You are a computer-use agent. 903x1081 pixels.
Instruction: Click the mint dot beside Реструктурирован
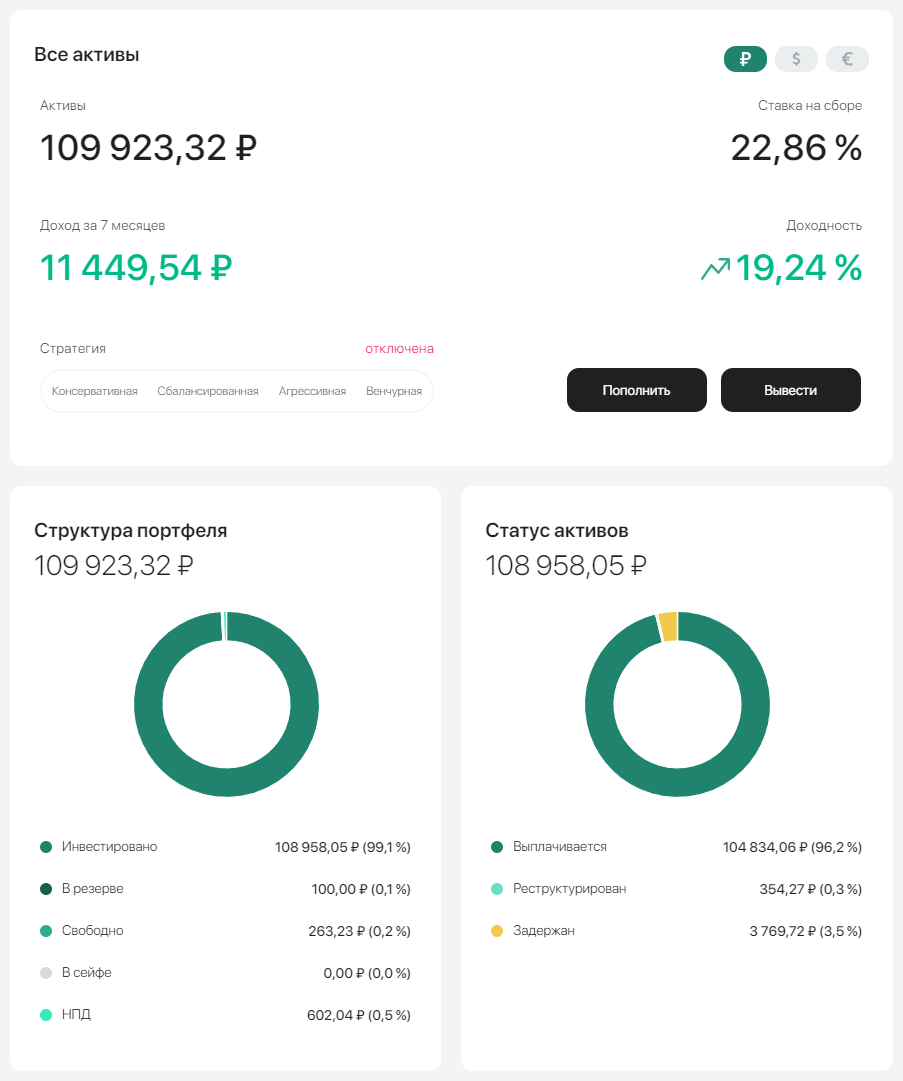(x=495, y=888)
